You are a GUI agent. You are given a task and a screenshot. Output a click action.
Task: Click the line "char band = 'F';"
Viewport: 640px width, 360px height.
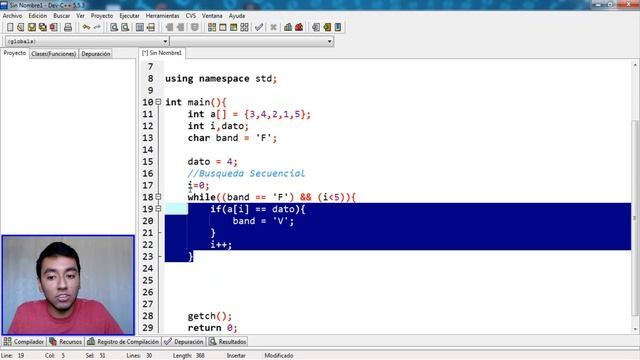232,138
